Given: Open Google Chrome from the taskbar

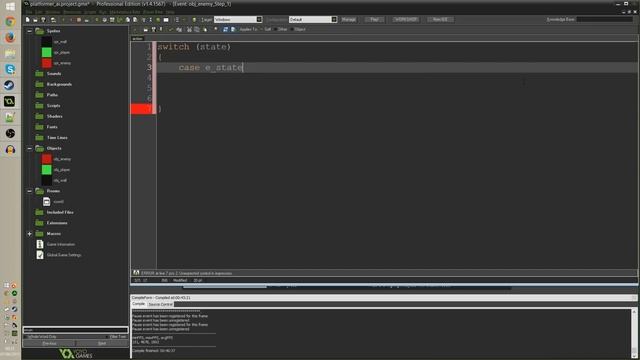Looking at the screenshot, I should 10,22.
